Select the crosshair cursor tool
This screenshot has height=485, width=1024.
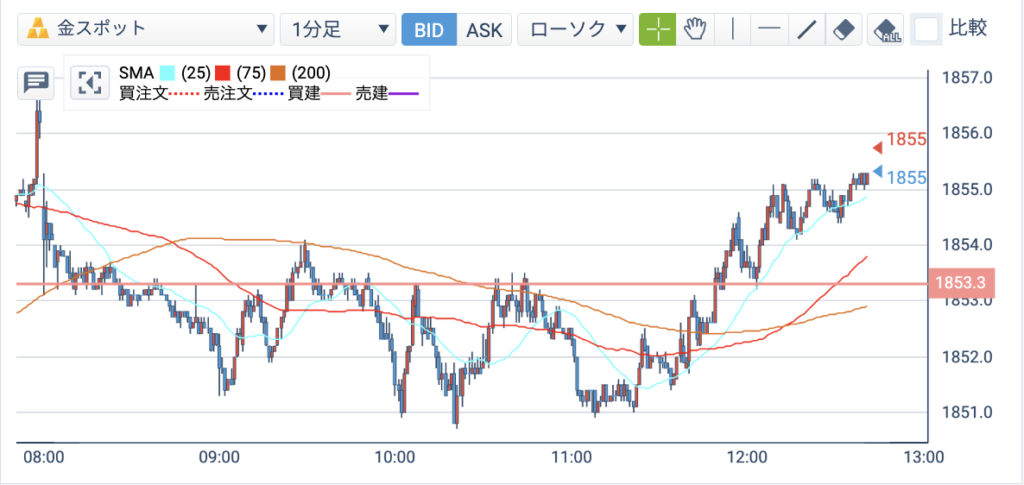pos(658,30)
